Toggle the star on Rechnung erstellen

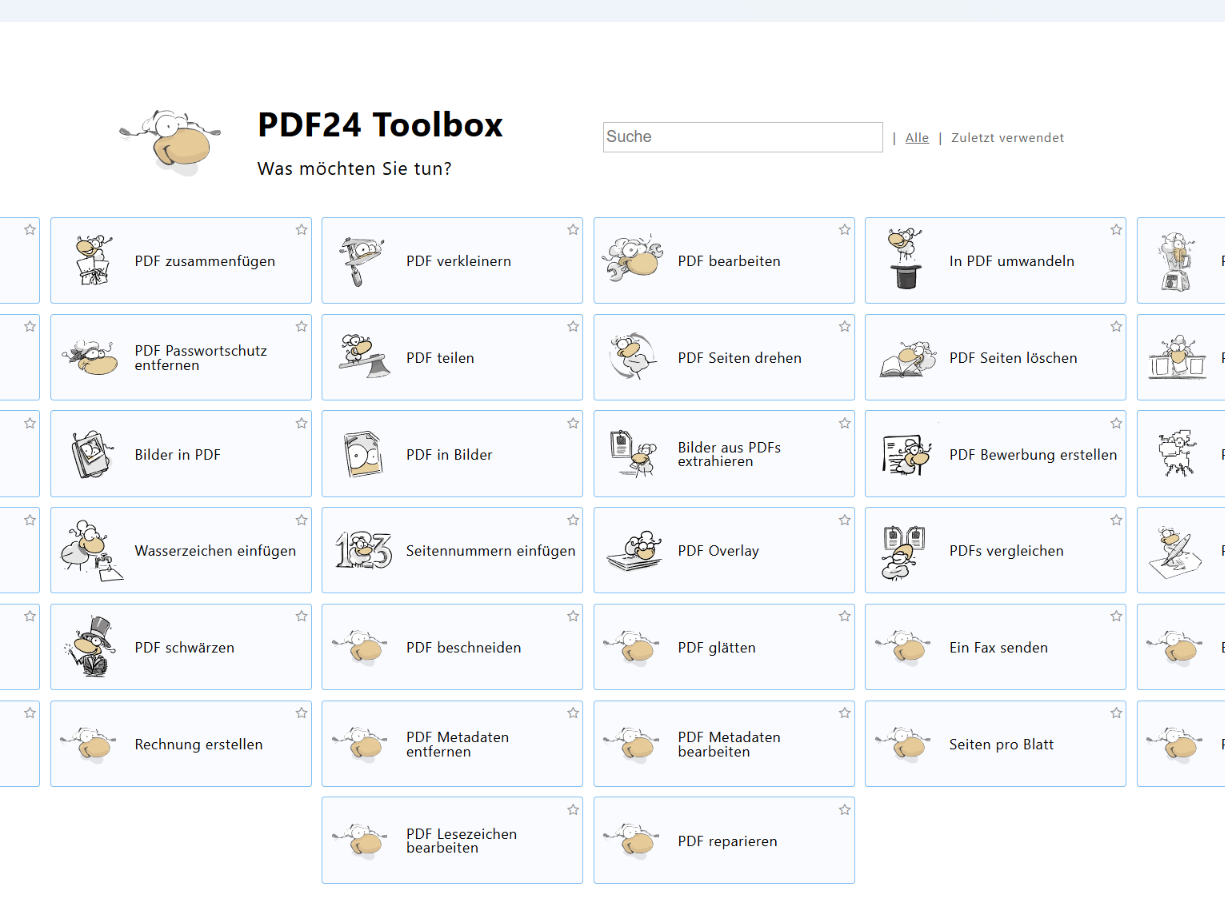click(x=301, y=713)
